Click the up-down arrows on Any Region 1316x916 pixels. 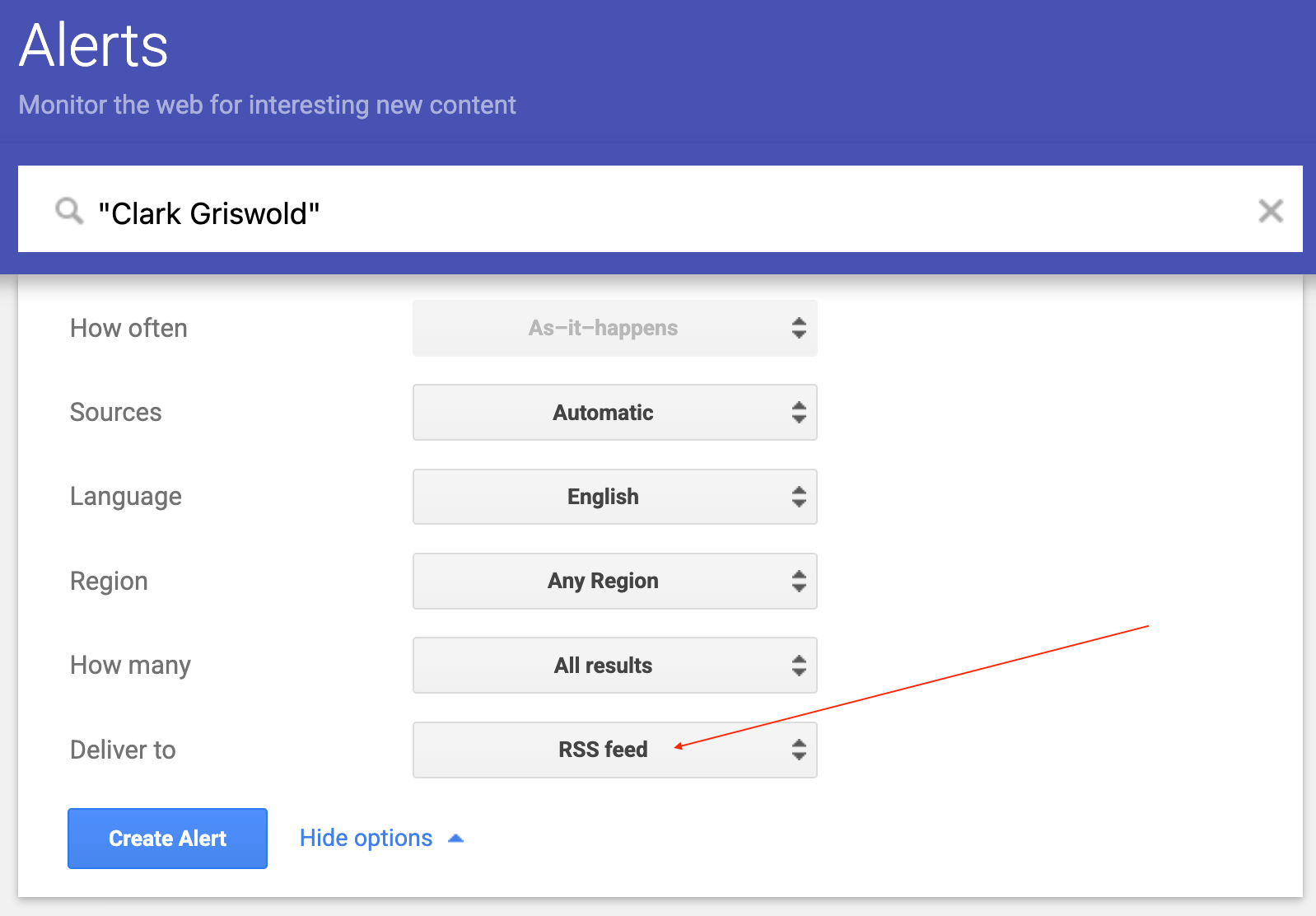point(798,581)
